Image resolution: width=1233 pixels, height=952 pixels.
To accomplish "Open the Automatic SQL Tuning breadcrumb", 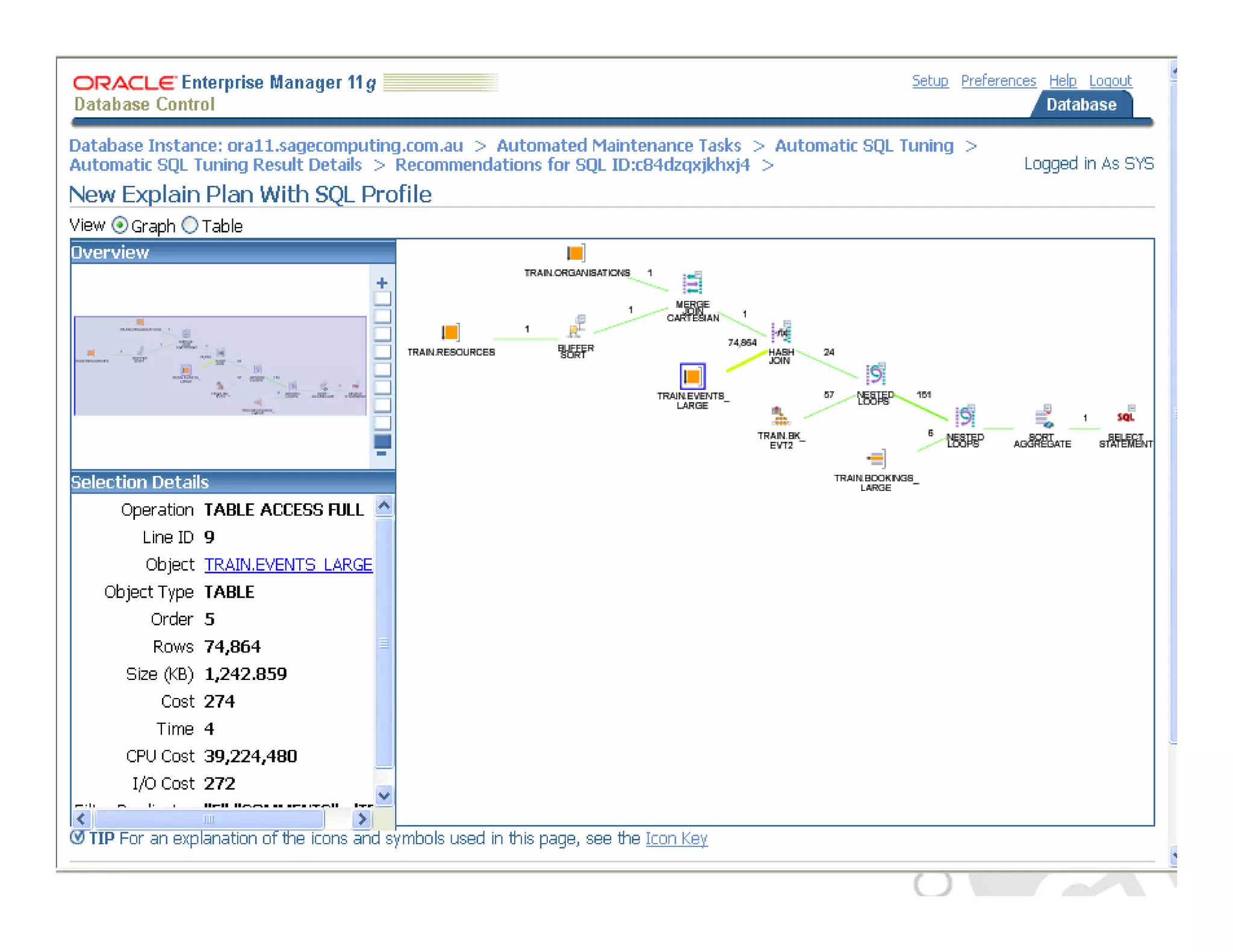I will [863, 146].
